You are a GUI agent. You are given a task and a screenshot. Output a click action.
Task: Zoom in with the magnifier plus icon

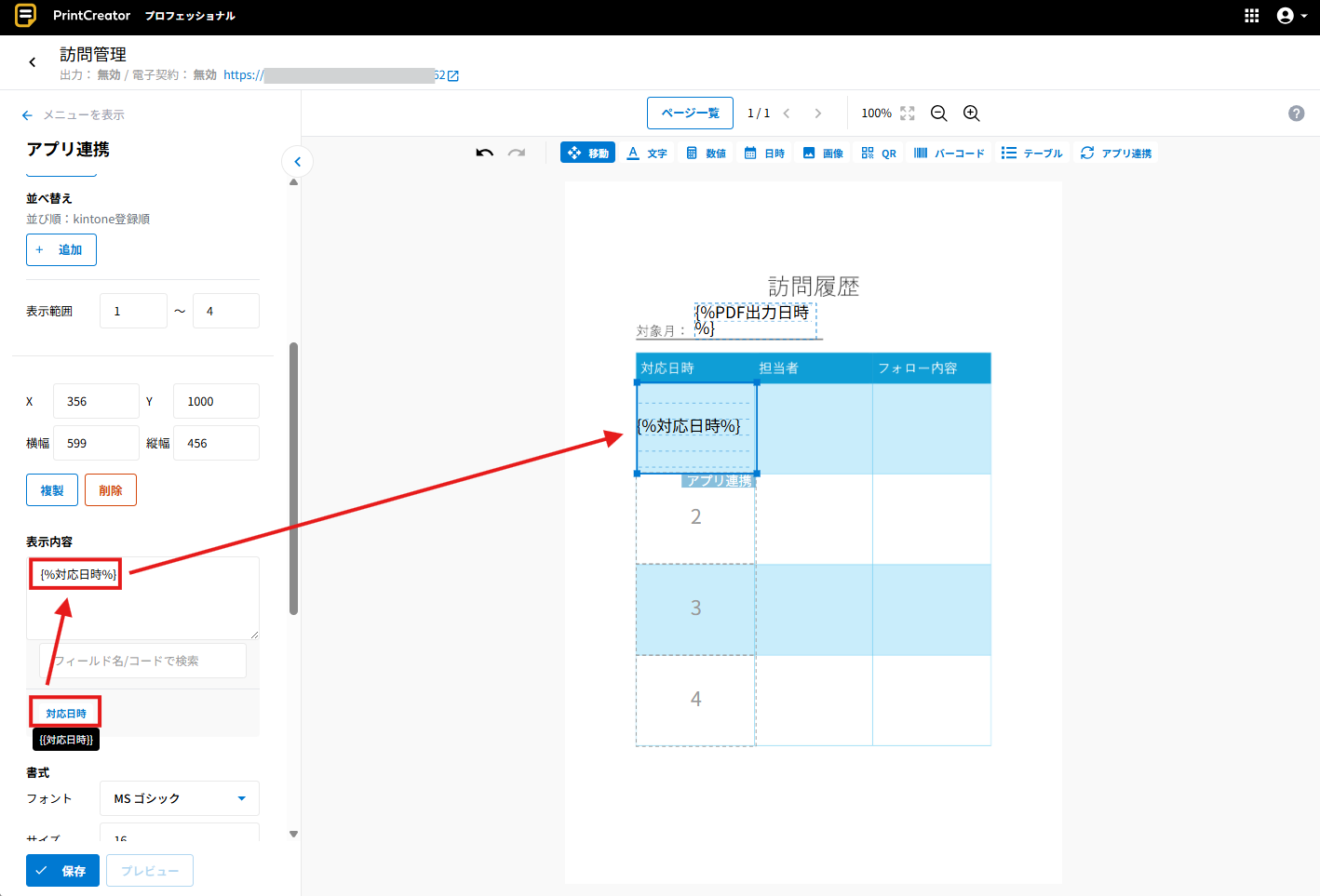point(971,114)
